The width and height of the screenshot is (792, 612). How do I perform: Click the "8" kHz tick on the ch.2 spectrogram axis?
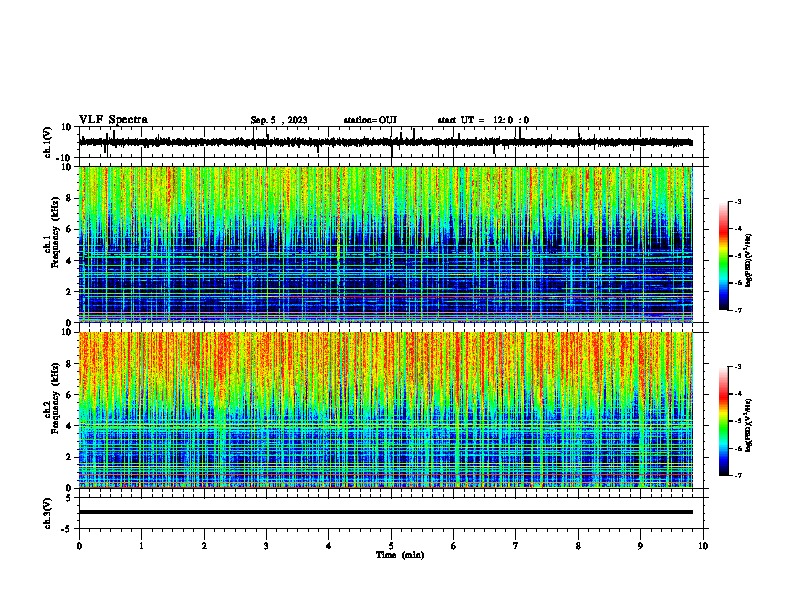(x=70, y=364)
